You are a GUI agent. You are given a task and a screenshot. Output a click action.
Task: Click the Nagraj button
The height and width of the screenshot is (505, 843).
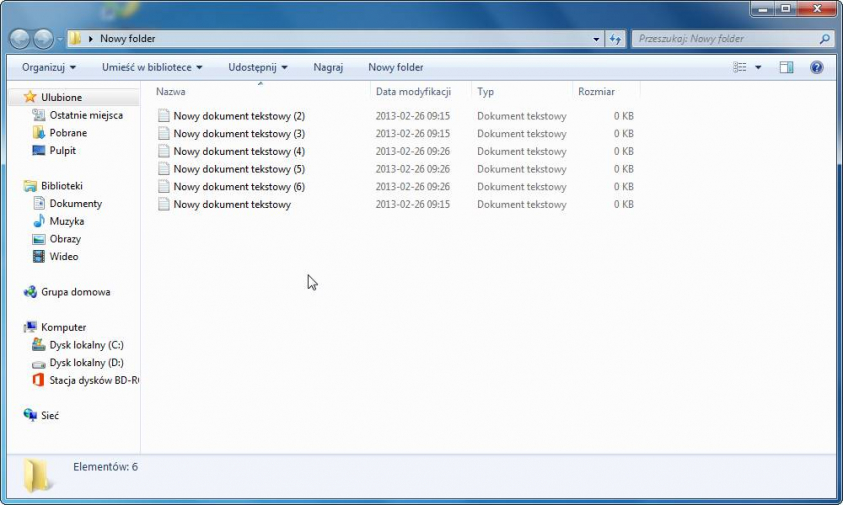[x=328, y=67]
